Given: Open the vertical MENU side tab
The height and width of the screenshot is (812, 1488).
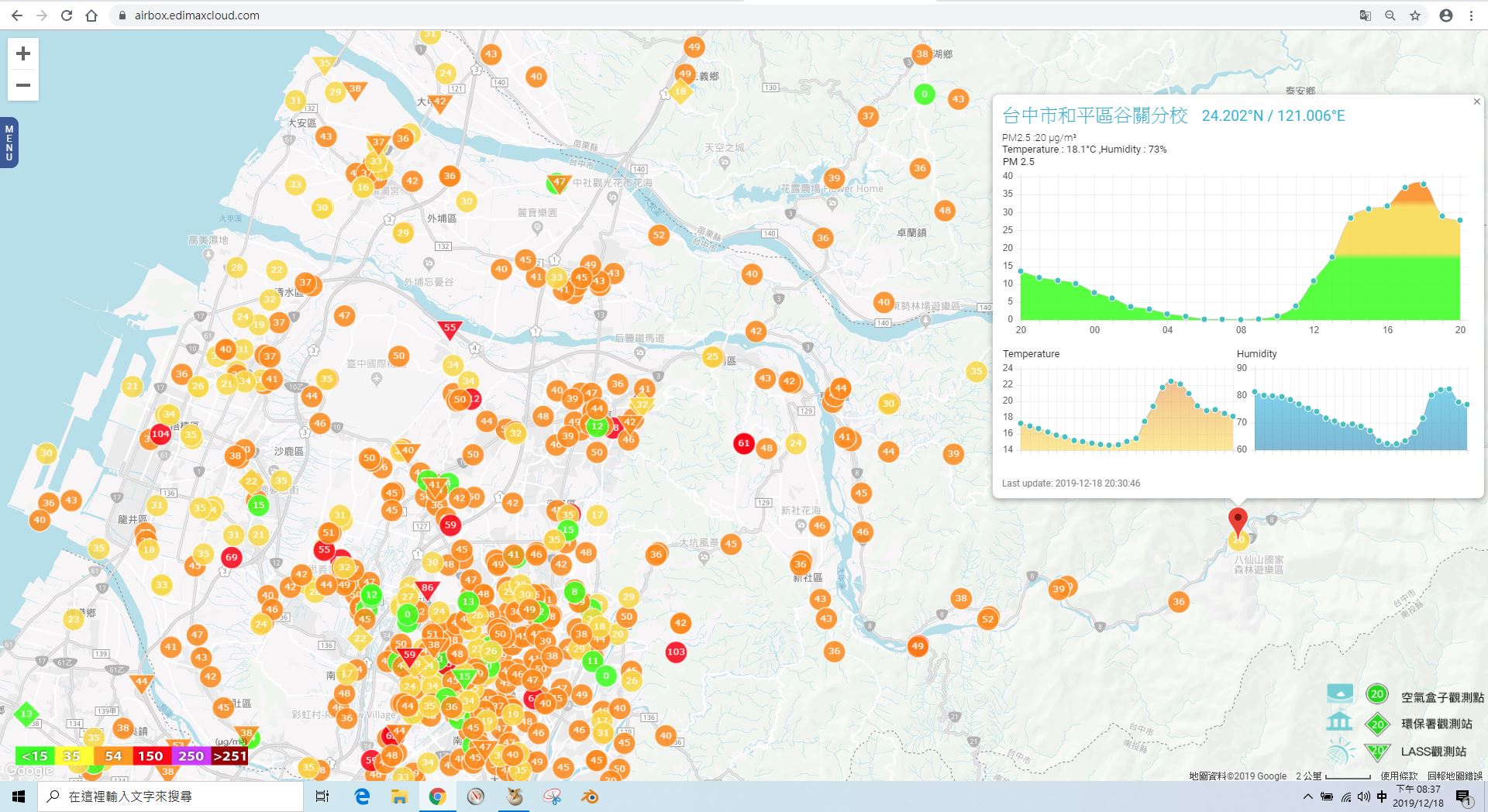Looking at the screenshot, I should [9, 143].
